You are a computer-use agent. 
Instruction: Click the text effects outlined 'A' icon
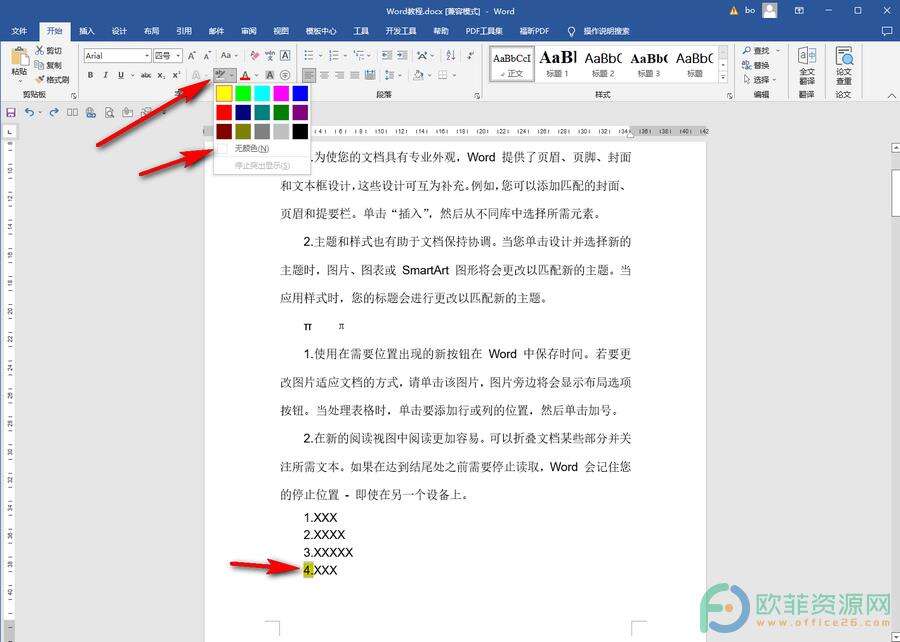196,75
